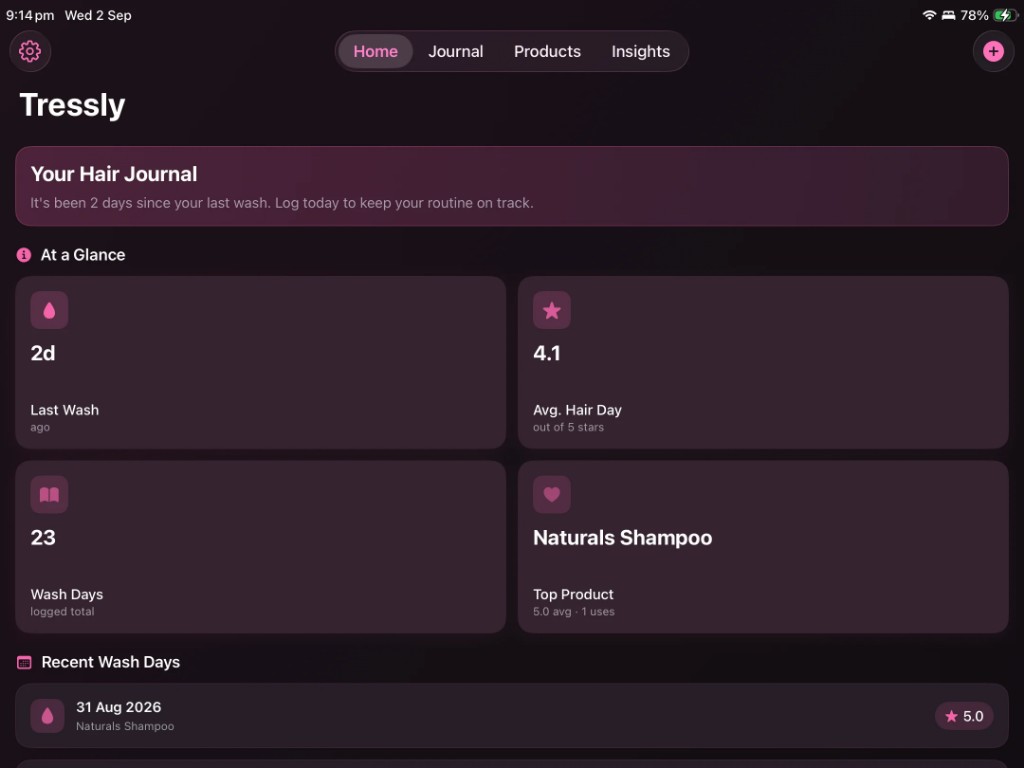Open the 31 Aug 2026 wash day entry

pos(511,716)
